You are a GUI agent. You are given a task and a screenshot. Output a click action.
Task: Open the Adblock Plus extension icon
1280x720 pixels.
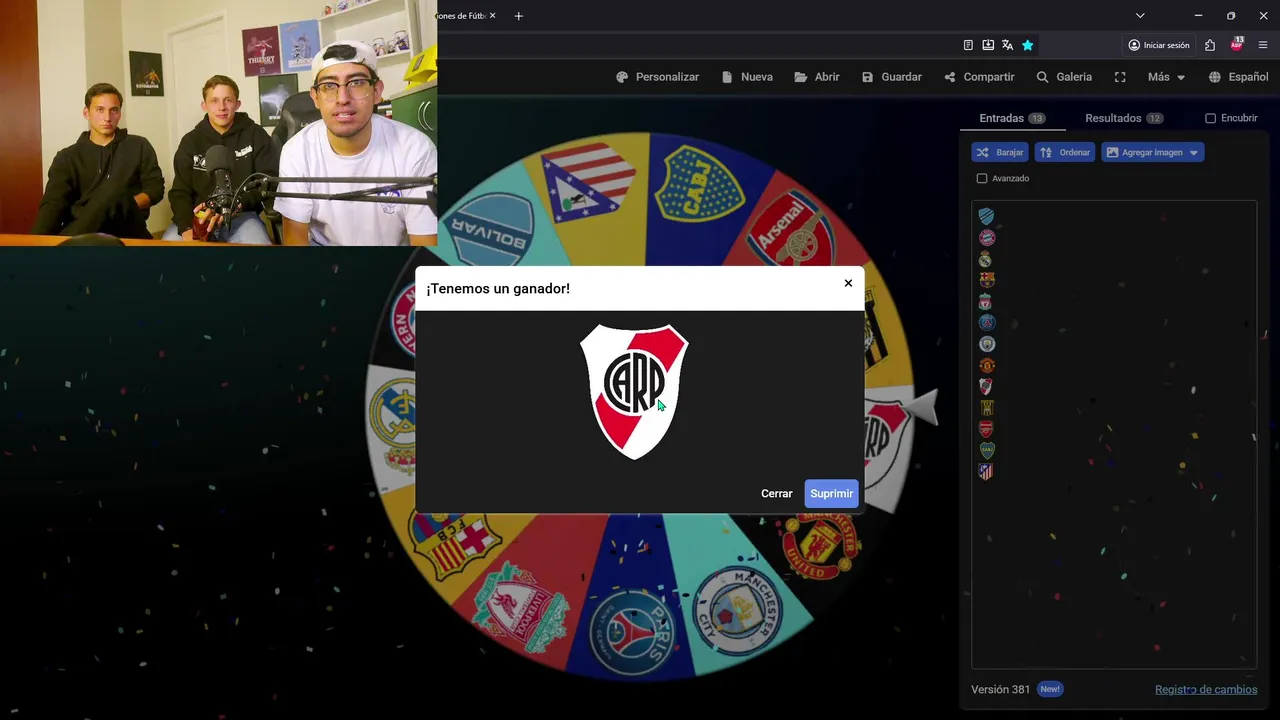[x=1237, y=45]
